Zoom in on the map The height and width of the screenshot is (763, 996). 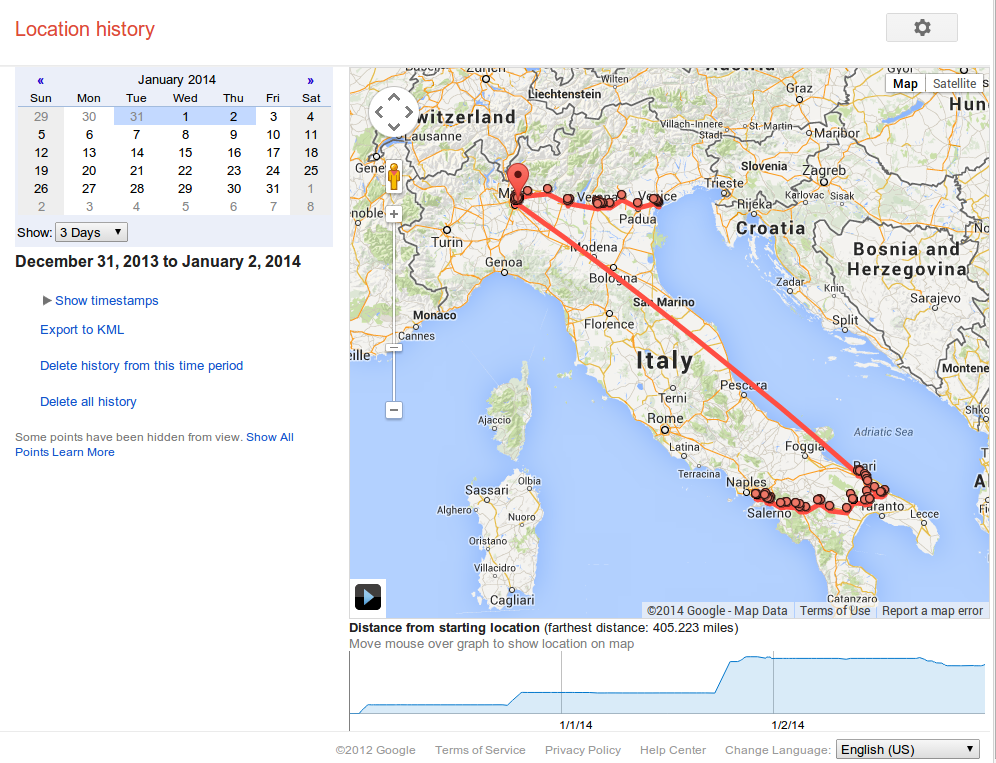(394, 214)
